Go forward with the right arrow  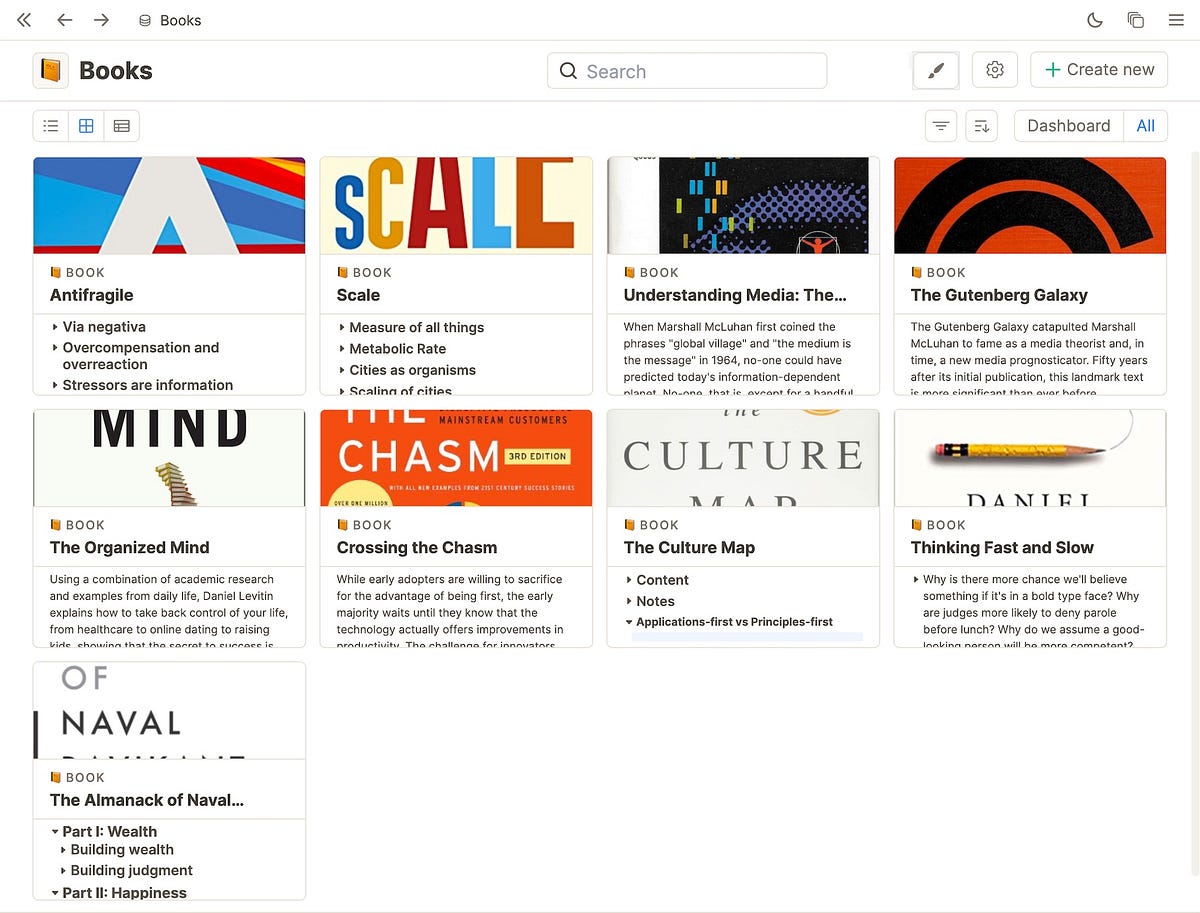pos(101,20)
